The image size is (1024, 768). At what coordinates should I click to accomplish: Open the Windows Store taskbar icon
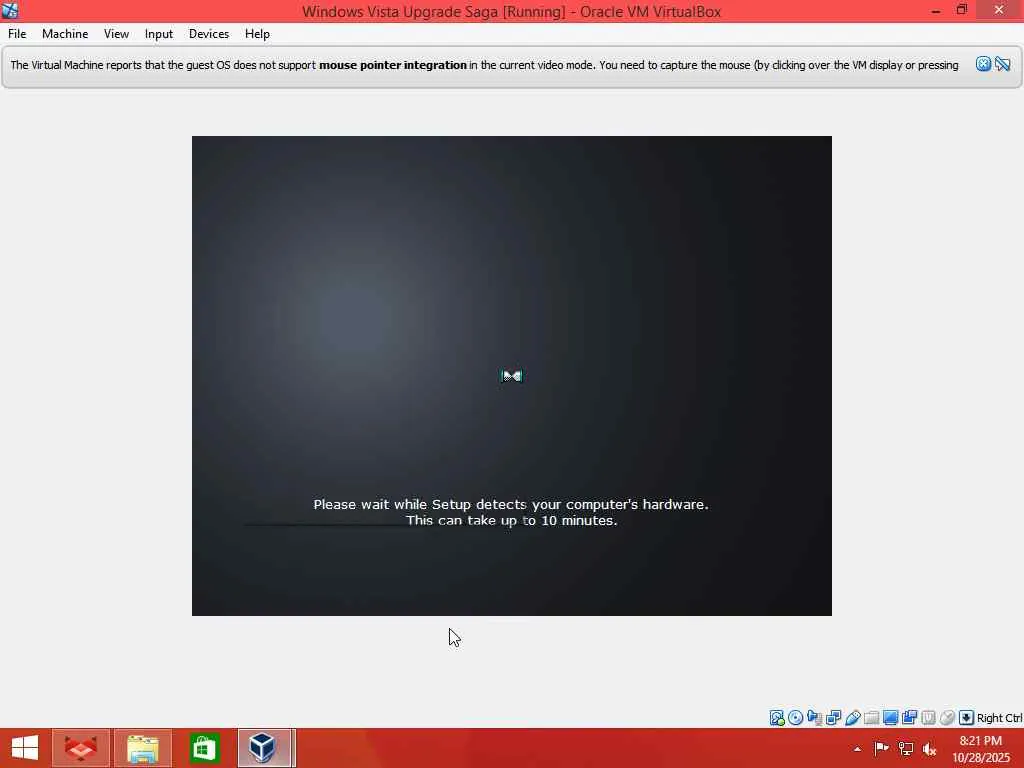tap(204, 748)
